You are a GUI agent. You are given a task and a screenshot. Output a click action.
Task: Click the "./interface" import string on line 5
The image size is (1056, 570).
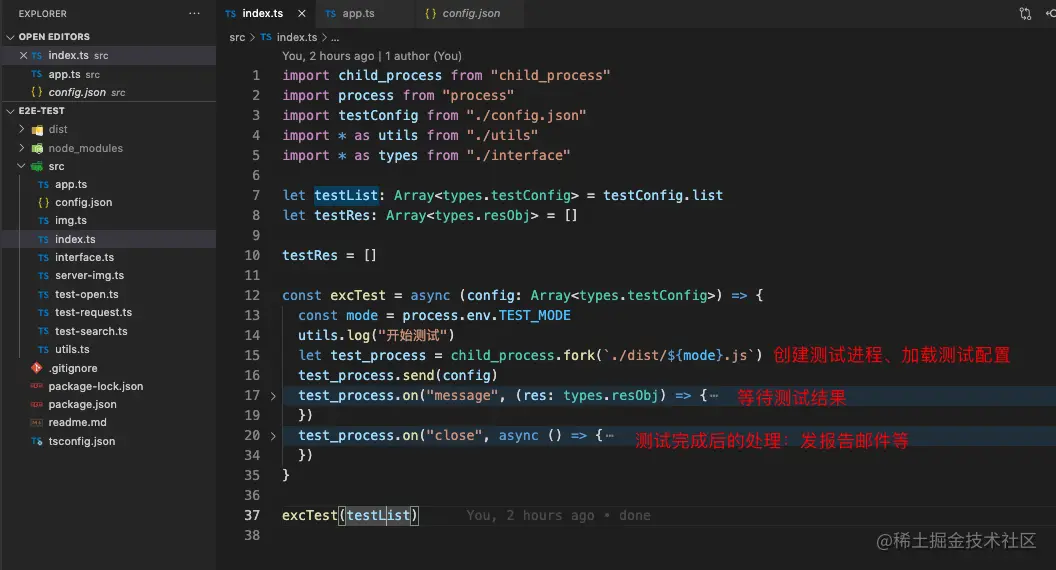click(519, 156)
